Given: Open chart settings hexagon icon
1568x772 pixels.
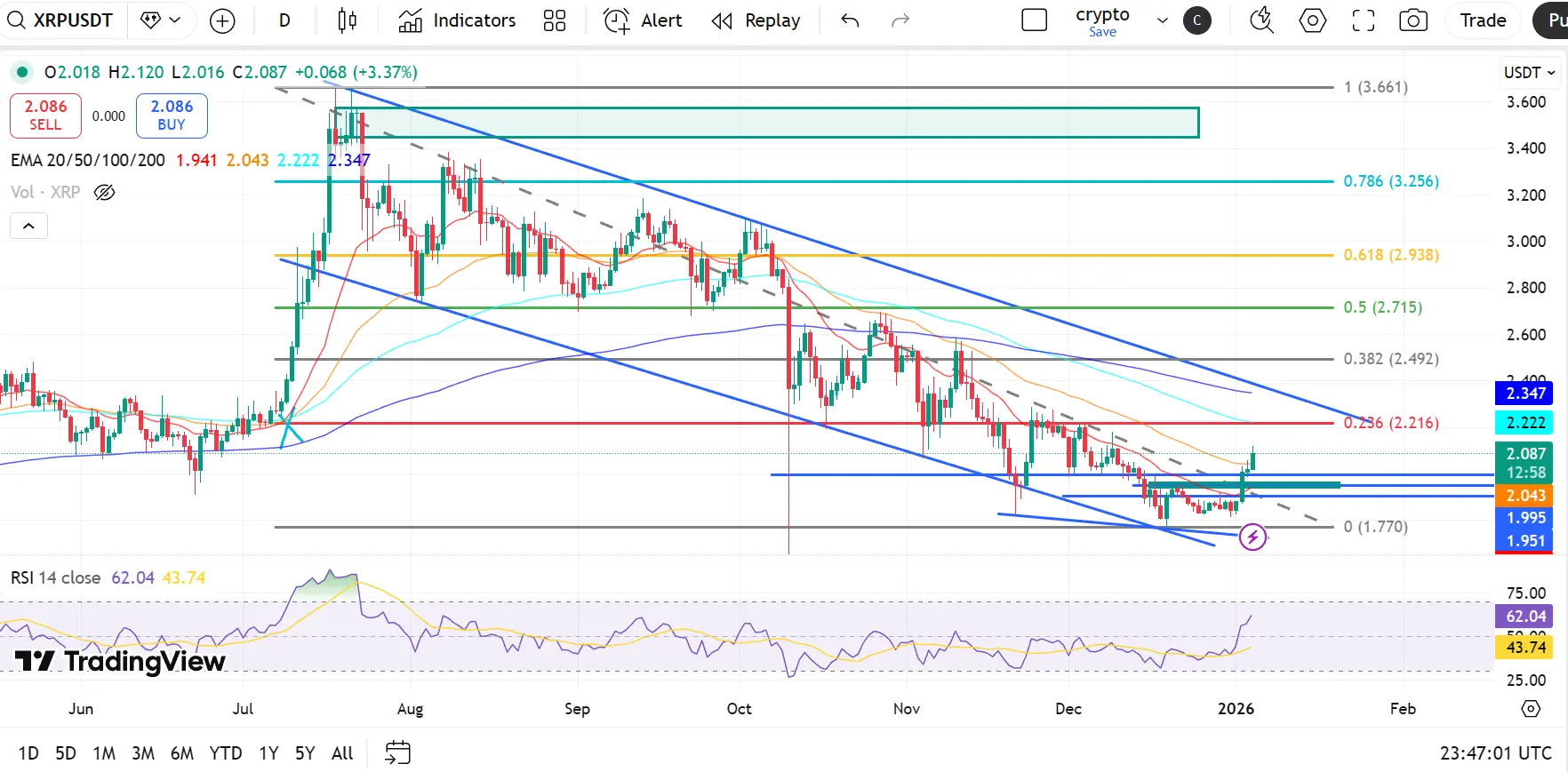Looking at the screenshot, I should [x=1313, y=20].
